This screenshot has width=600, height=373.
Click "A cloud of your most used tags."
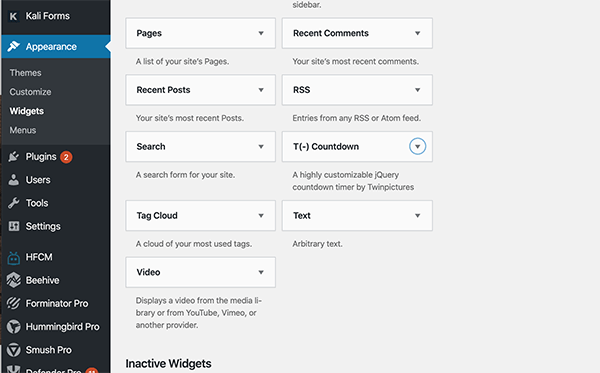[x=194, y=244]
